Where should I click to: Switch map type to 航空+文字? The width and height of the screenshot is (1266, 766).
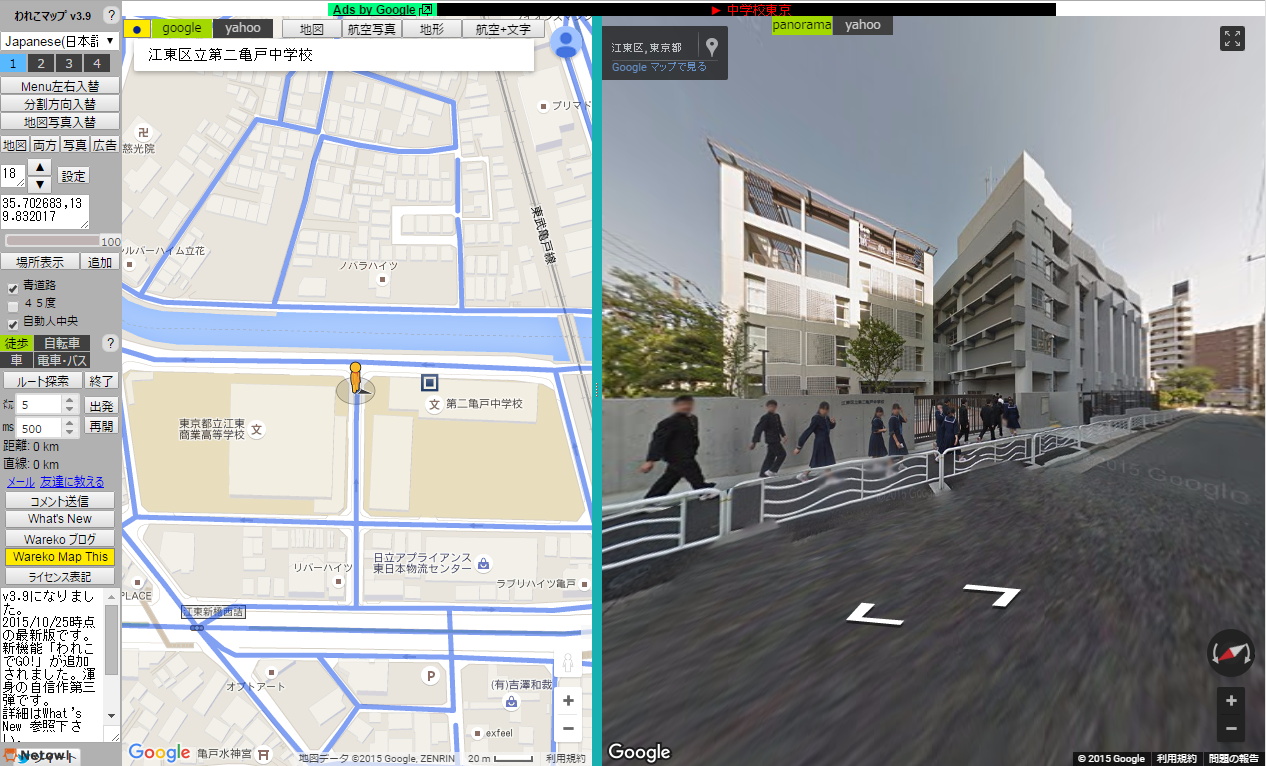click(x=503, y=29)
